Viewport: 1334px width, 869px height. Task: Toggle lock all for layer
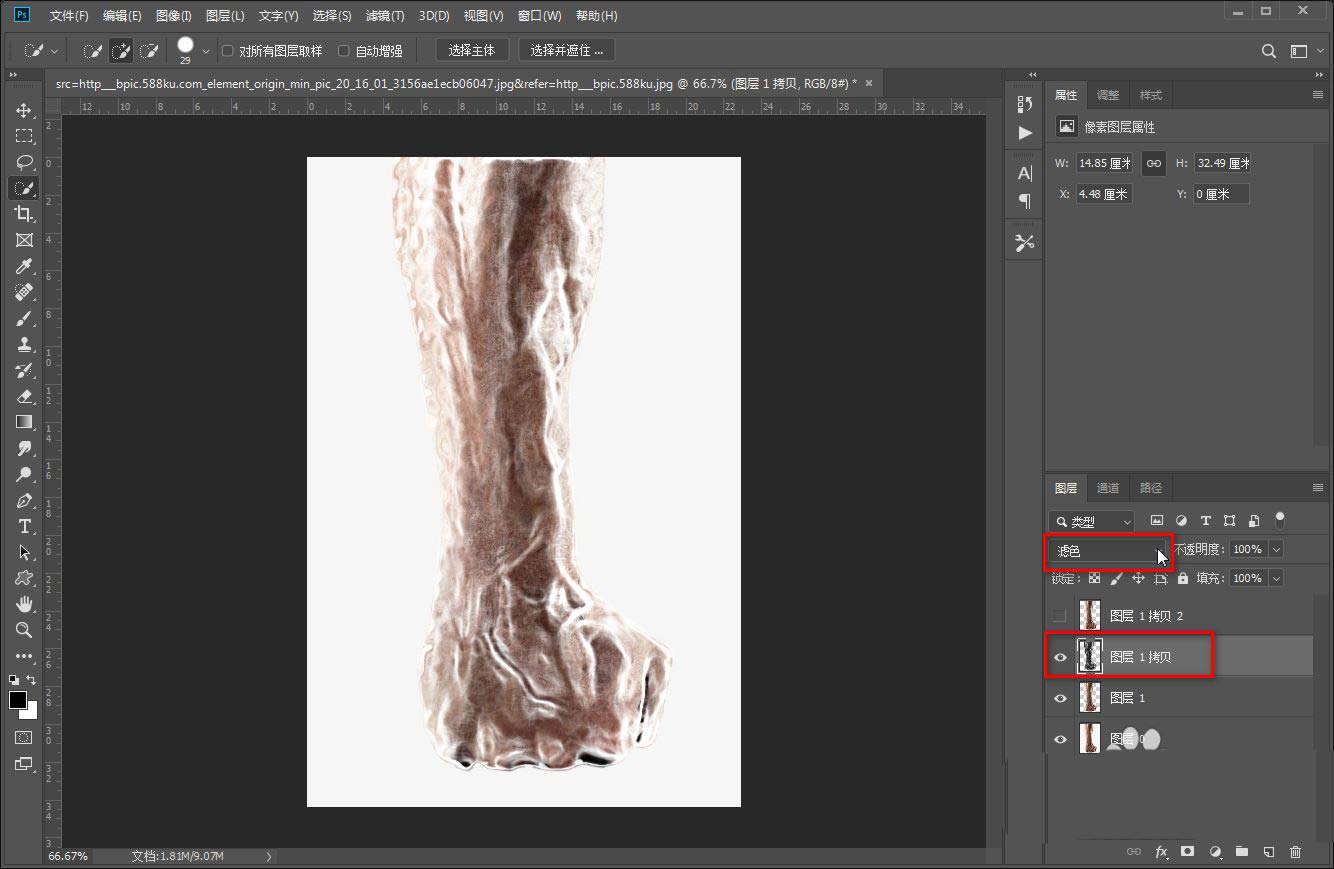pyautogui.click(x=1183, y=578)
